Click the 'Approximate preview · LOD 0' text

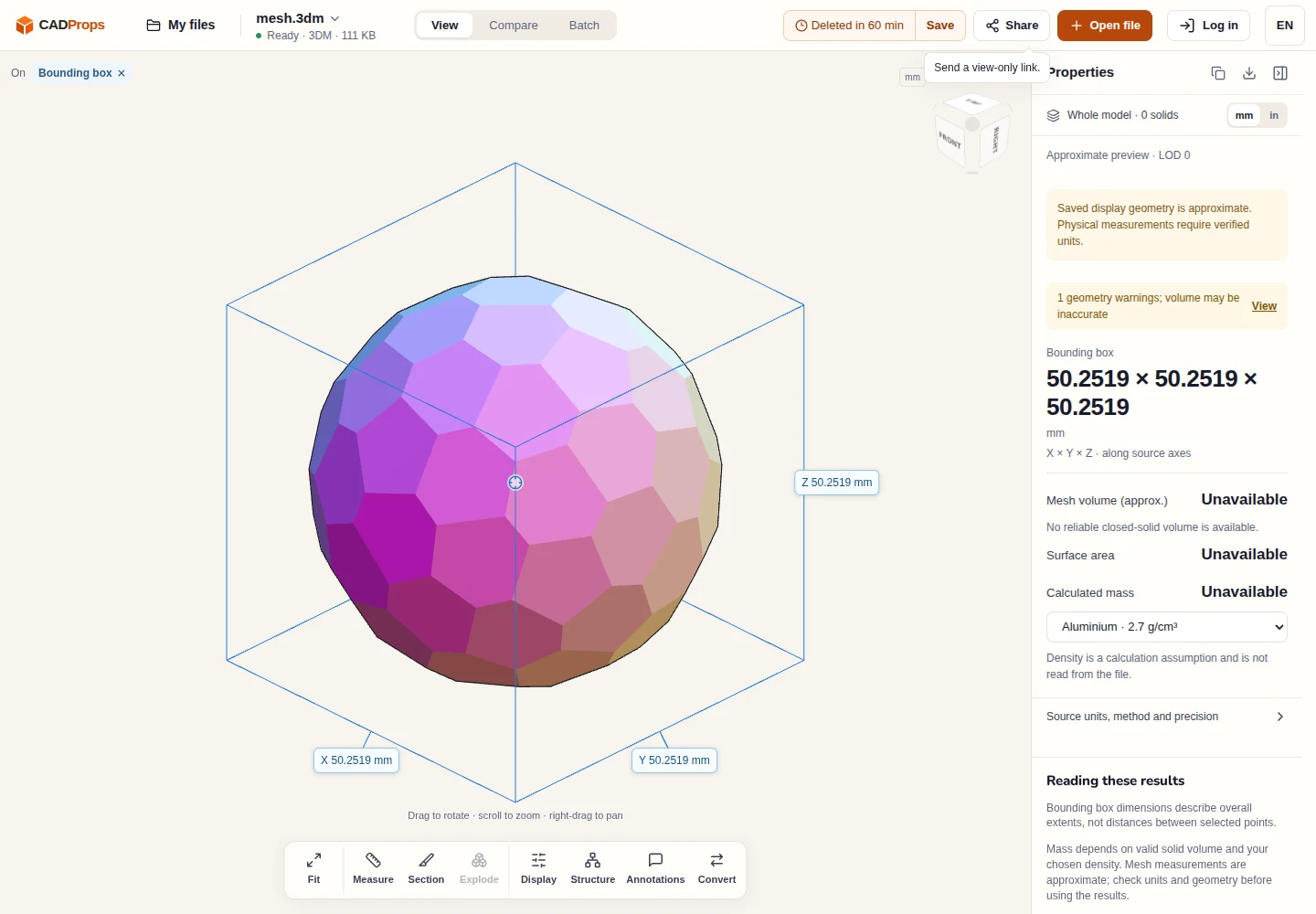click(x=1119, y=155)
